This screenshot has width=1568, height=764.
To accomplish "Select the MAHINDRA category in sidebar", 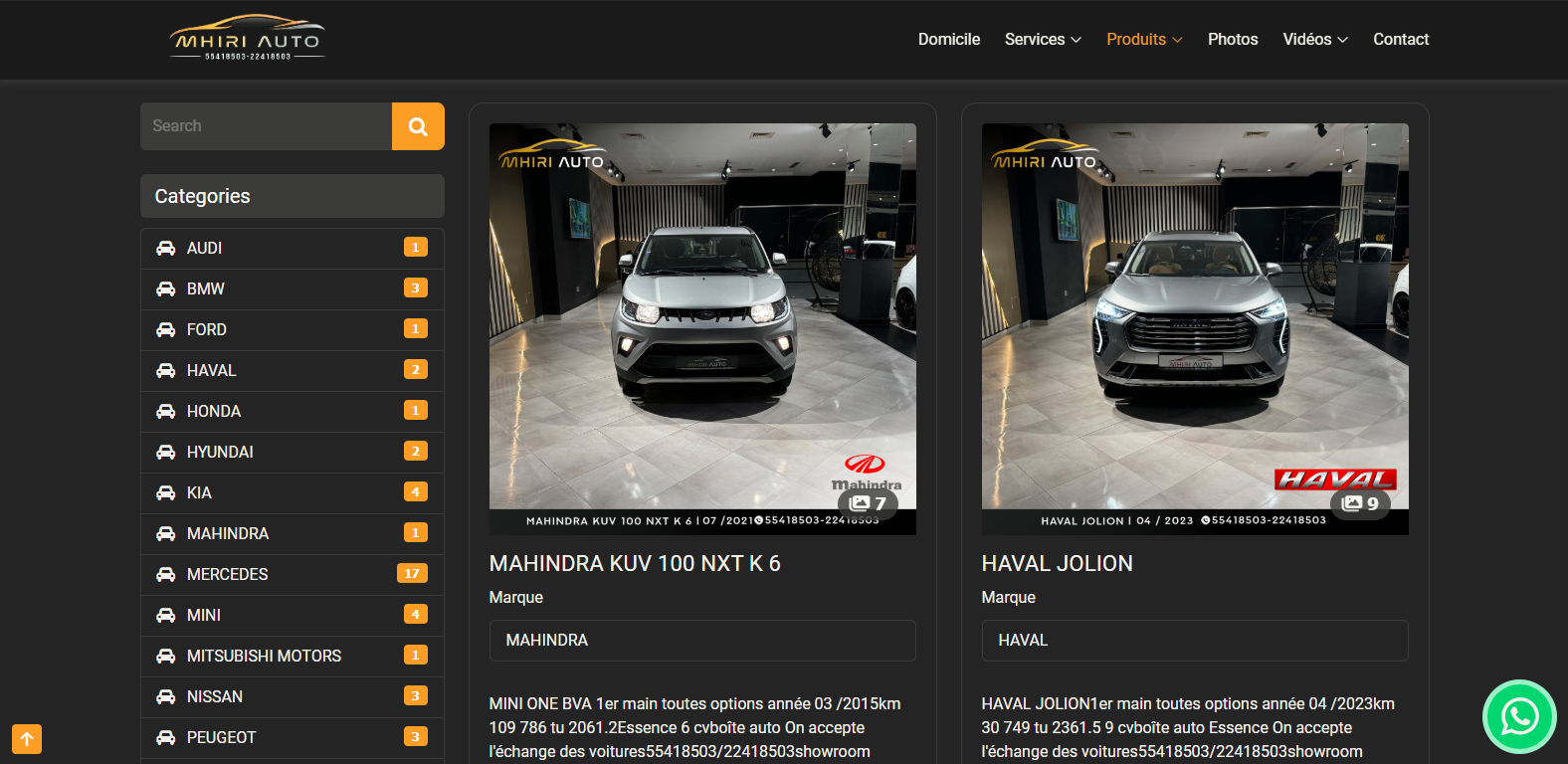I will click(x=228, y=533).
